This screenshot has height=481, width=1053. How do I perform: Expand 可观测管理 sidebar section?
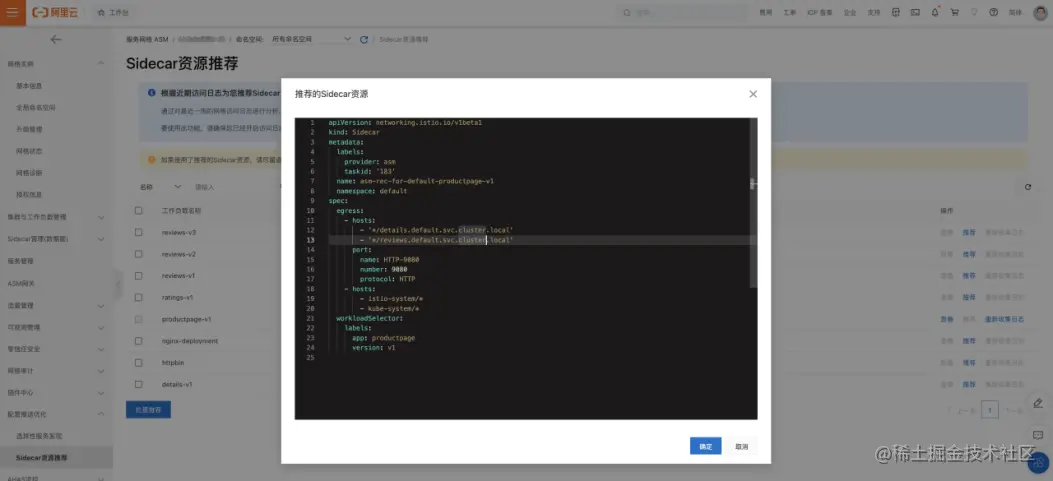[56, 328]
